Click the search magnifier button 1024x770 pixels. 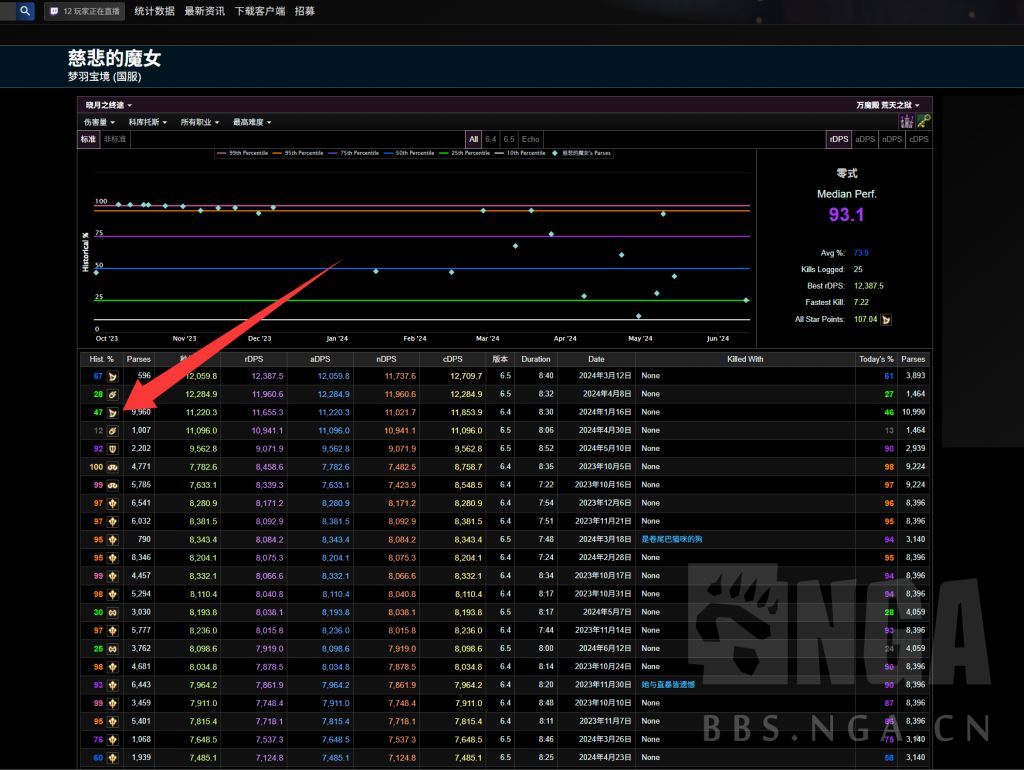pos(26,11)
